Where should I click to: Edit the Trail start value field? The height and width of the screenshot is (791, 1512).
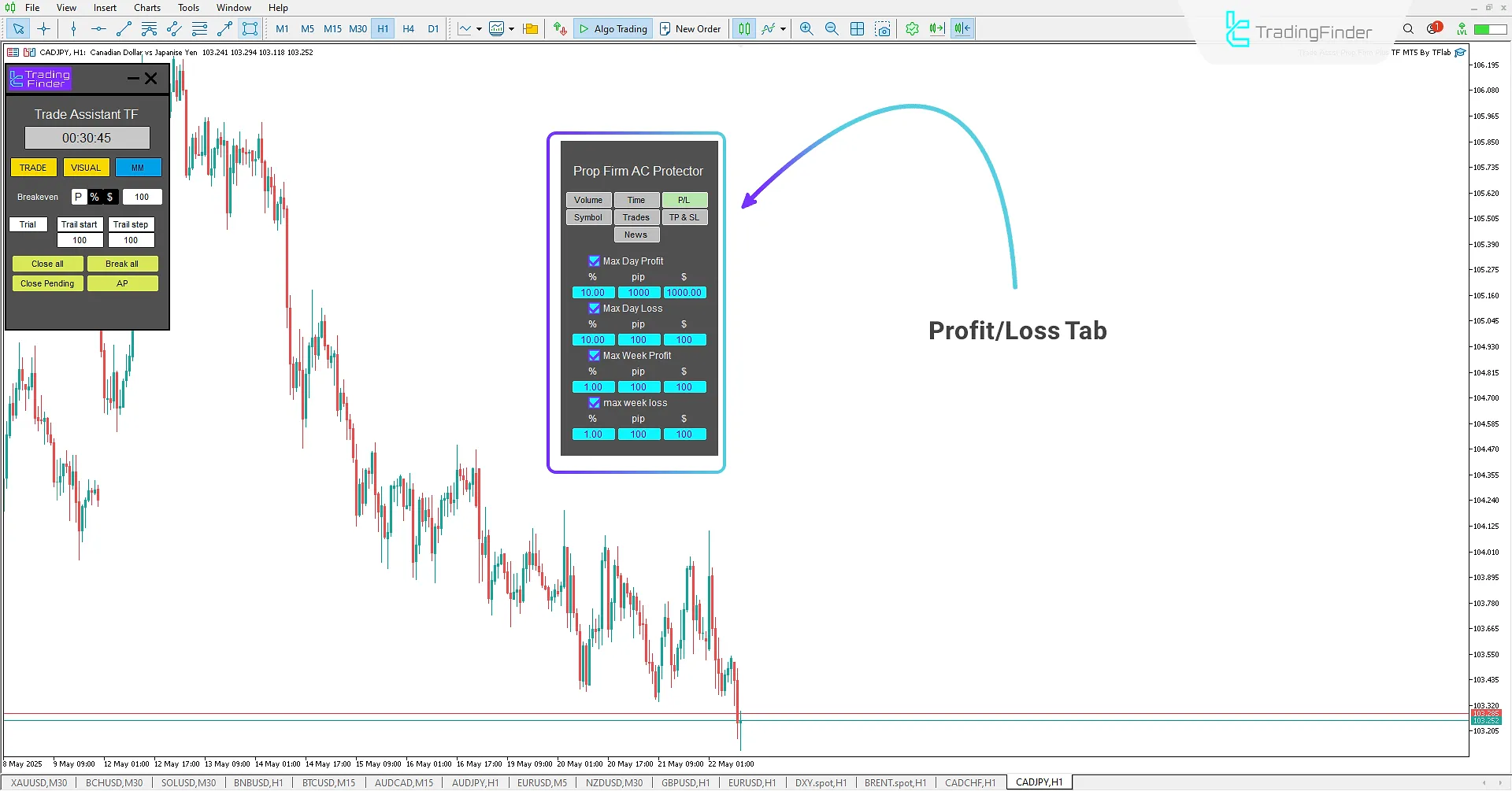pyautogui.click(x=80, y=240)
